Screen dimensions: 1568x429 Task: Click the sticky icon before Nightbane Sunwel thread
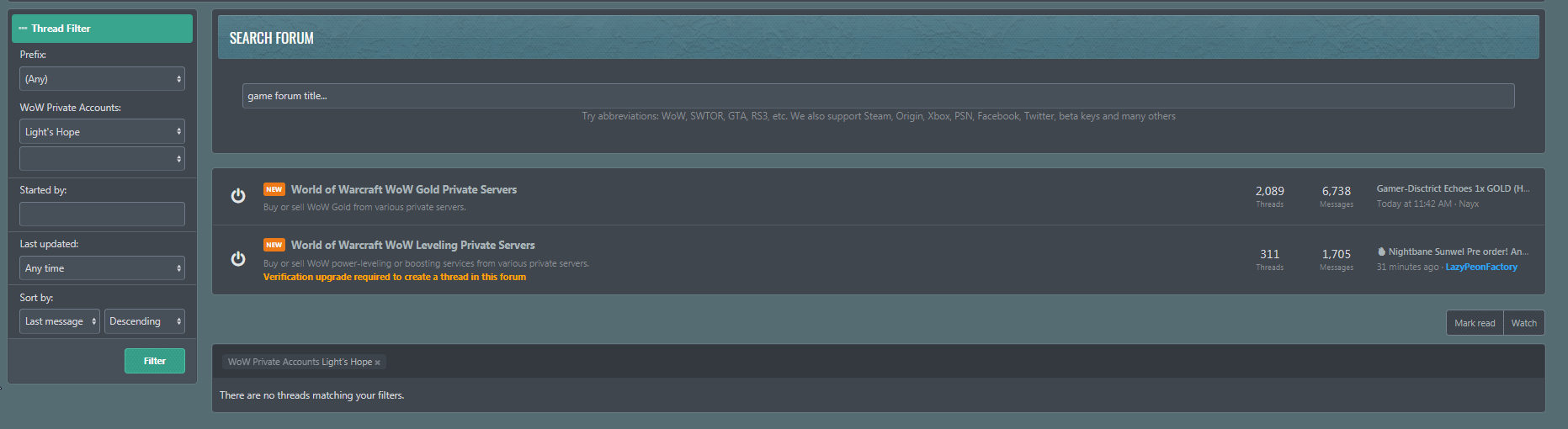[x=1381, y=252]
